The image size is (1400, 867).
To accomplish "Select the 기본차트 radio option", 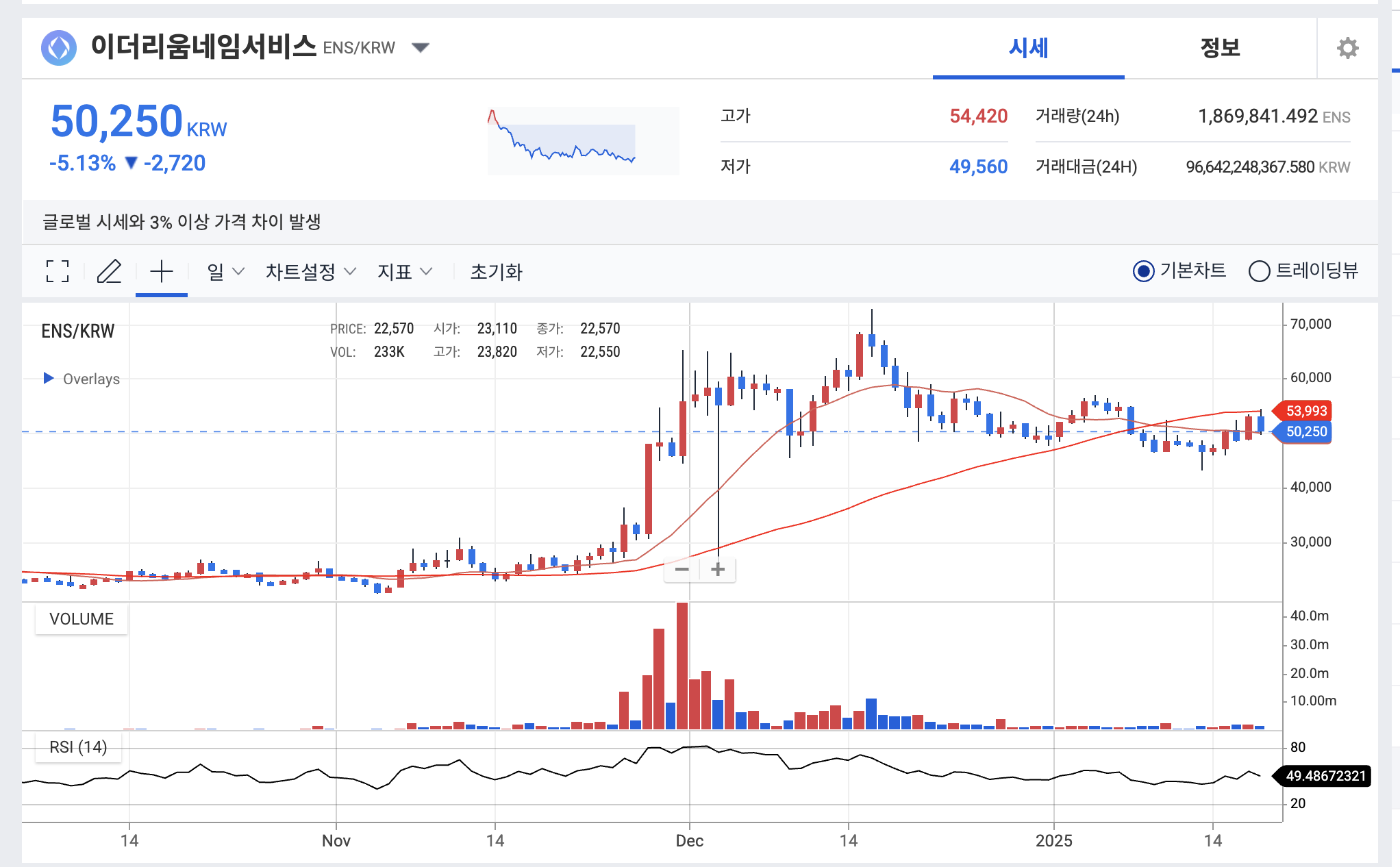I will pos(1143,271).
